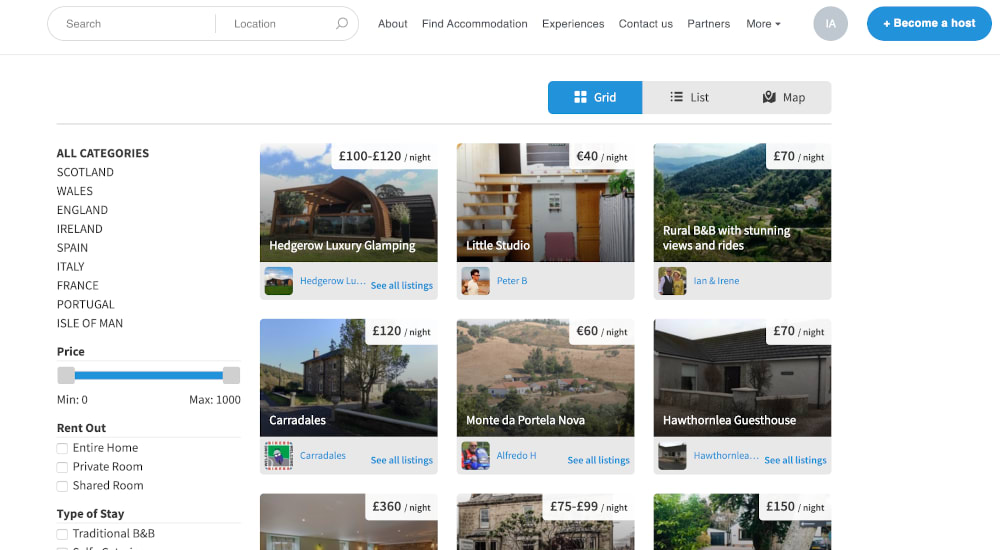1000x550 pixels.
Task: Open Hawthornlea host avatar
Action: [x=672, y=456]
